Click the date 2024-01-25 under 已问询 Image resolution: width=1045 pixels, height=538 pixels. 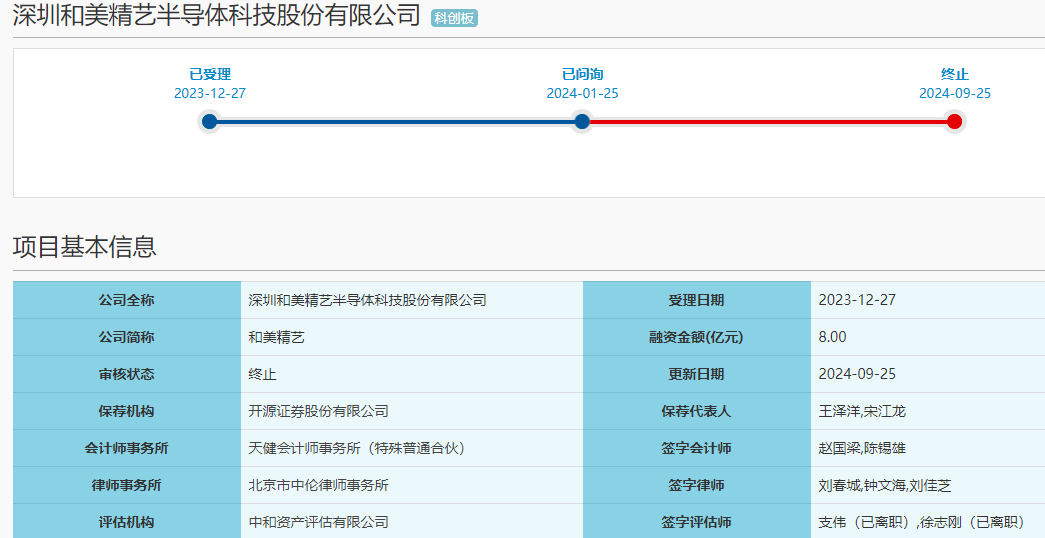pyautogui.click(x=582, y=93)
